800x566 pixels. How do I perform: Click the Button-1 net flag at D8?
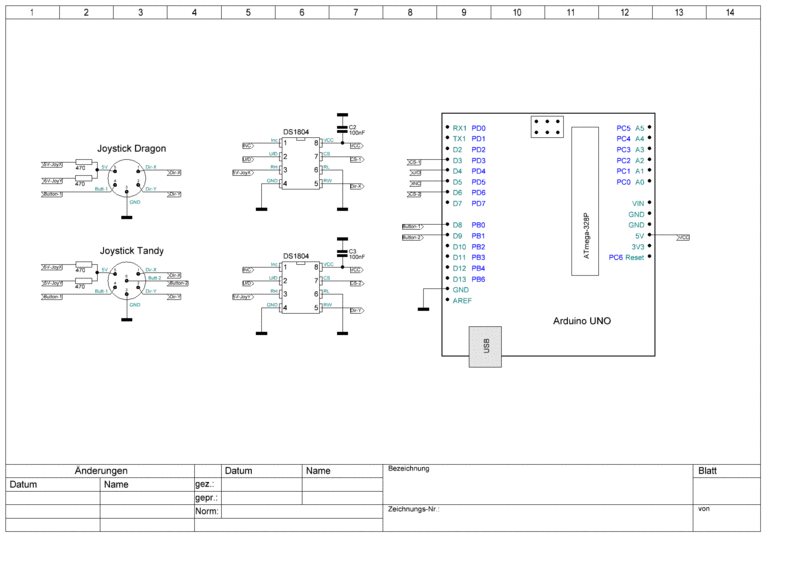412,227
